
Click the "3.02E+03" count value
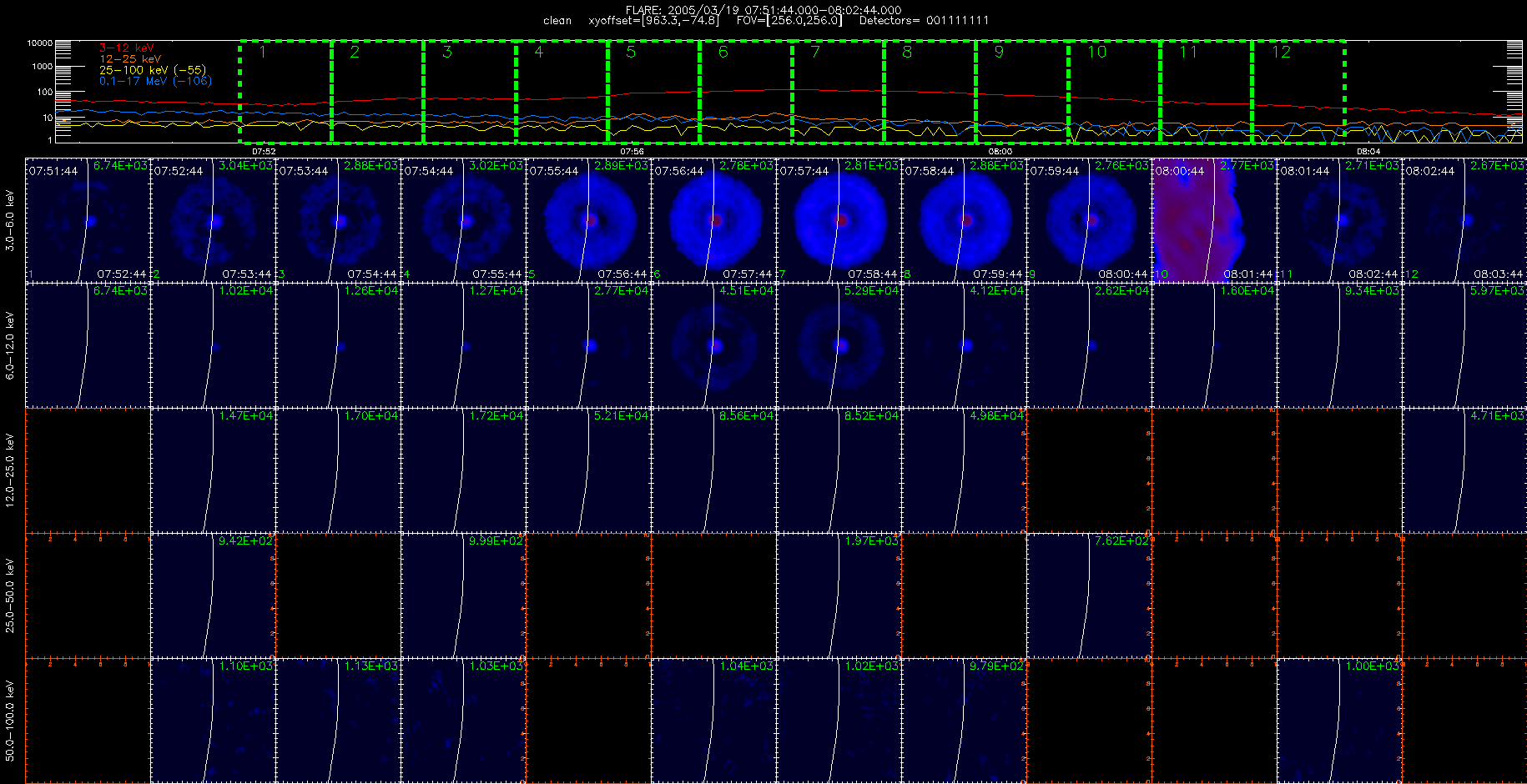click(496, 166)
